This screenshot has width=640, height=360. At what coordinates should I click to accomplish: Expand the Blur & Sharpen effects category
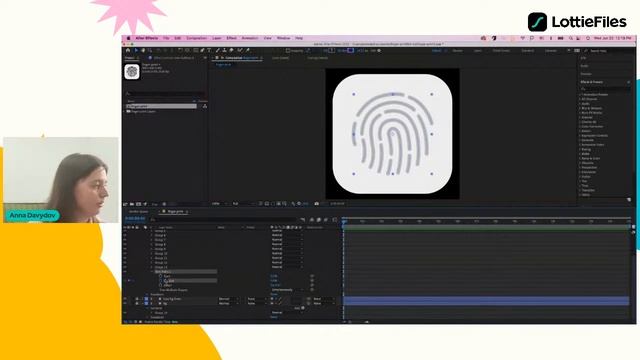pyautogui.click(x=580, y=108)
